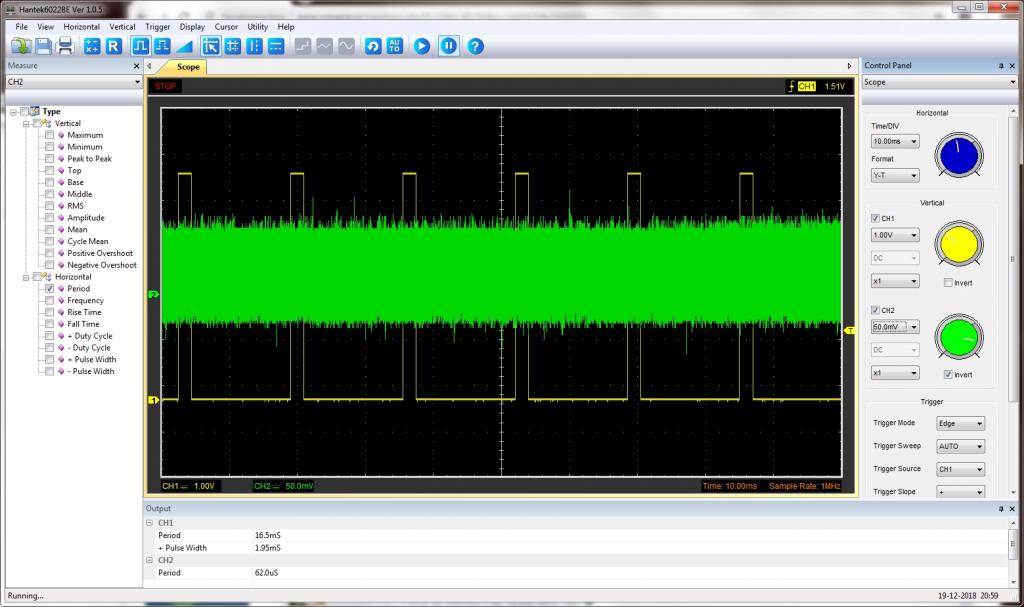This screenshot has width=1024, height=607.
Task: Click the blue Horizontal time knob
Action: pos(959,156)
